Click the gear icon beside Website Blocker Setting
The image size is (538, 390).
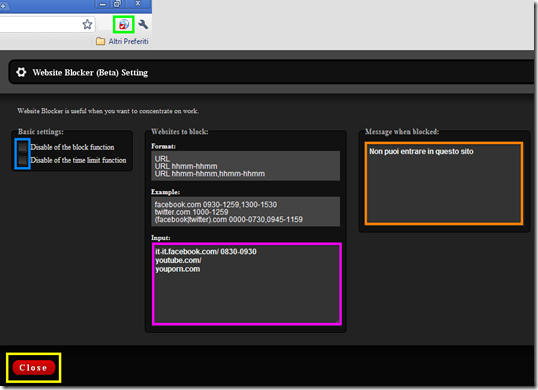coord(21,72)
